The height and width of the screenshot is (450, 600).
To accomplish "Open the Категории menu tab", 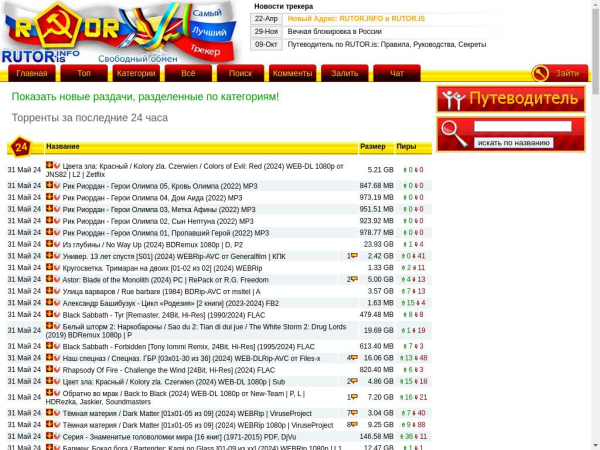I will tap(136, 73).
